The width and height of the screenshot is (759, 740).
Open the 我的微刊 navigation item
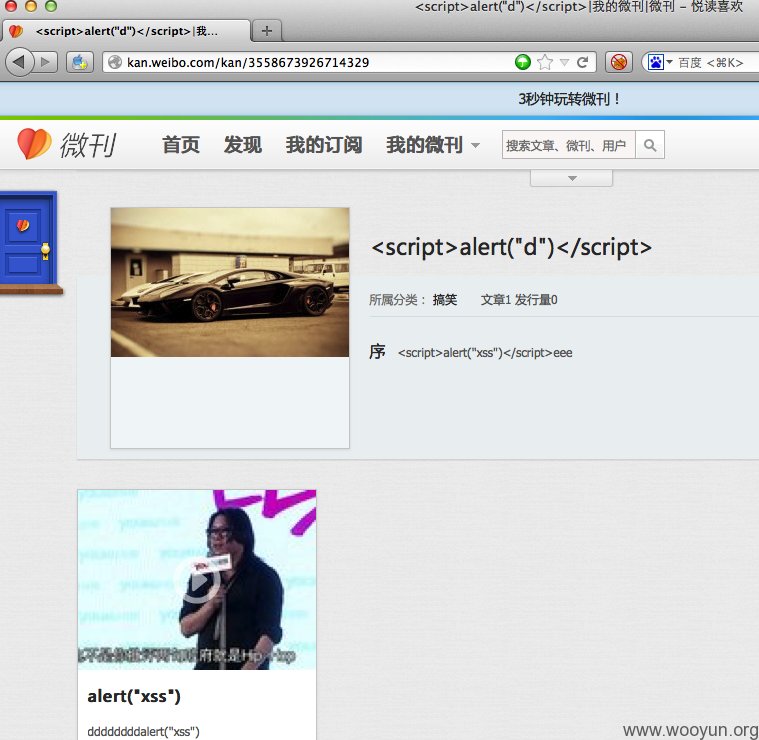(425, 145)
